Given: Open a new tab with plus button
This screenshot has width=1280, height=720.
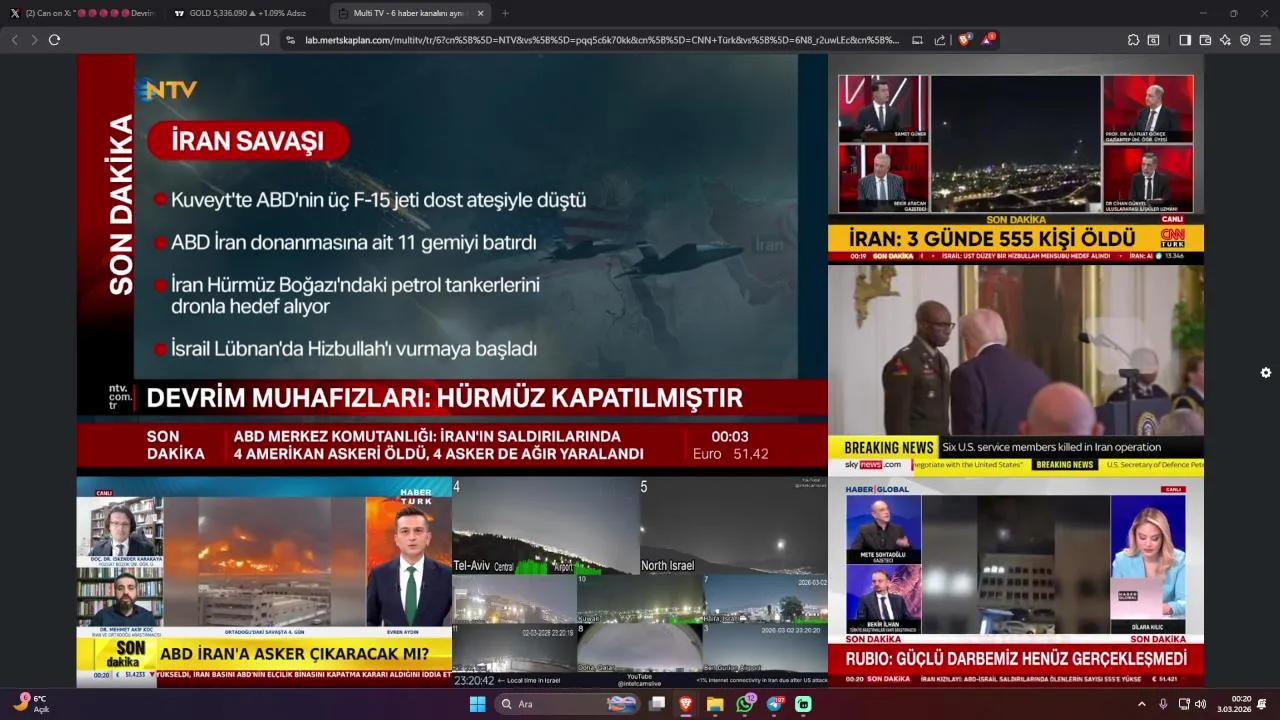Looking at the screenshot, I should coord(505,13).
